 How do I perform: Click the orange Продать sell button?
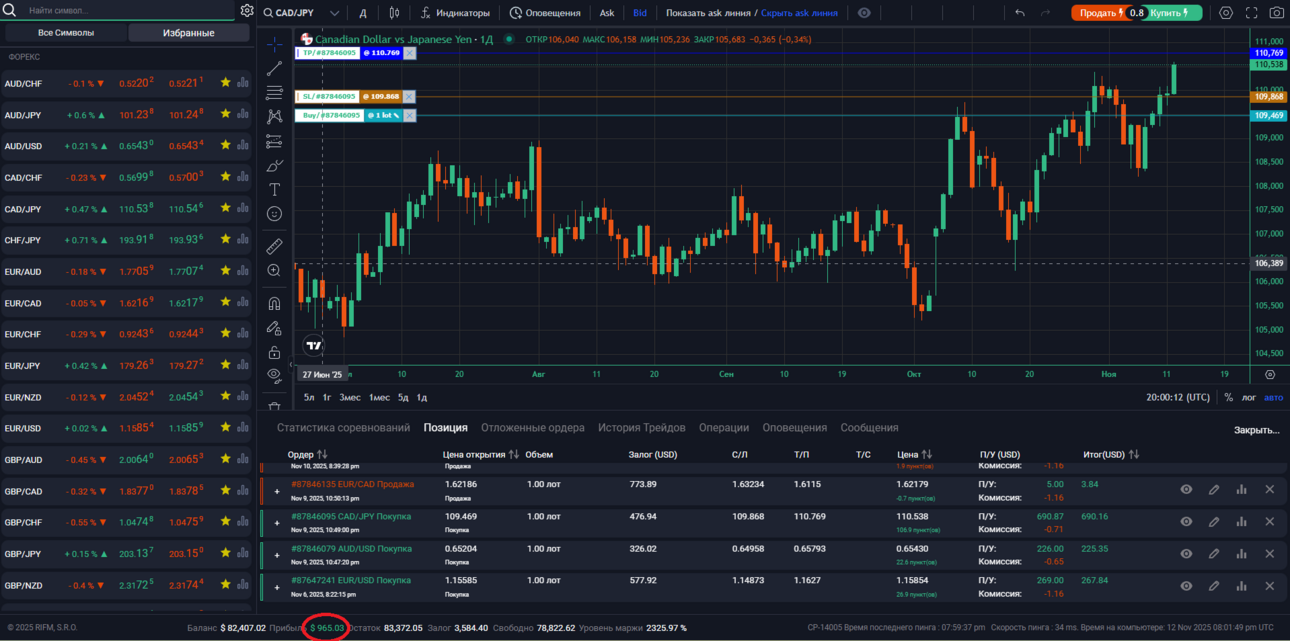coord(1100,13)
